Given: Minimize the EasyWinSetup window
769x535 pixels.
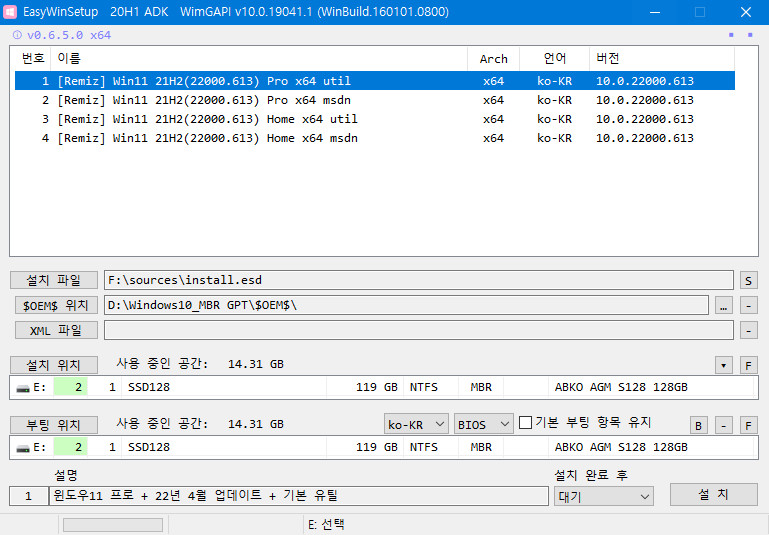Looking at the screenshot, I should 655,12.
